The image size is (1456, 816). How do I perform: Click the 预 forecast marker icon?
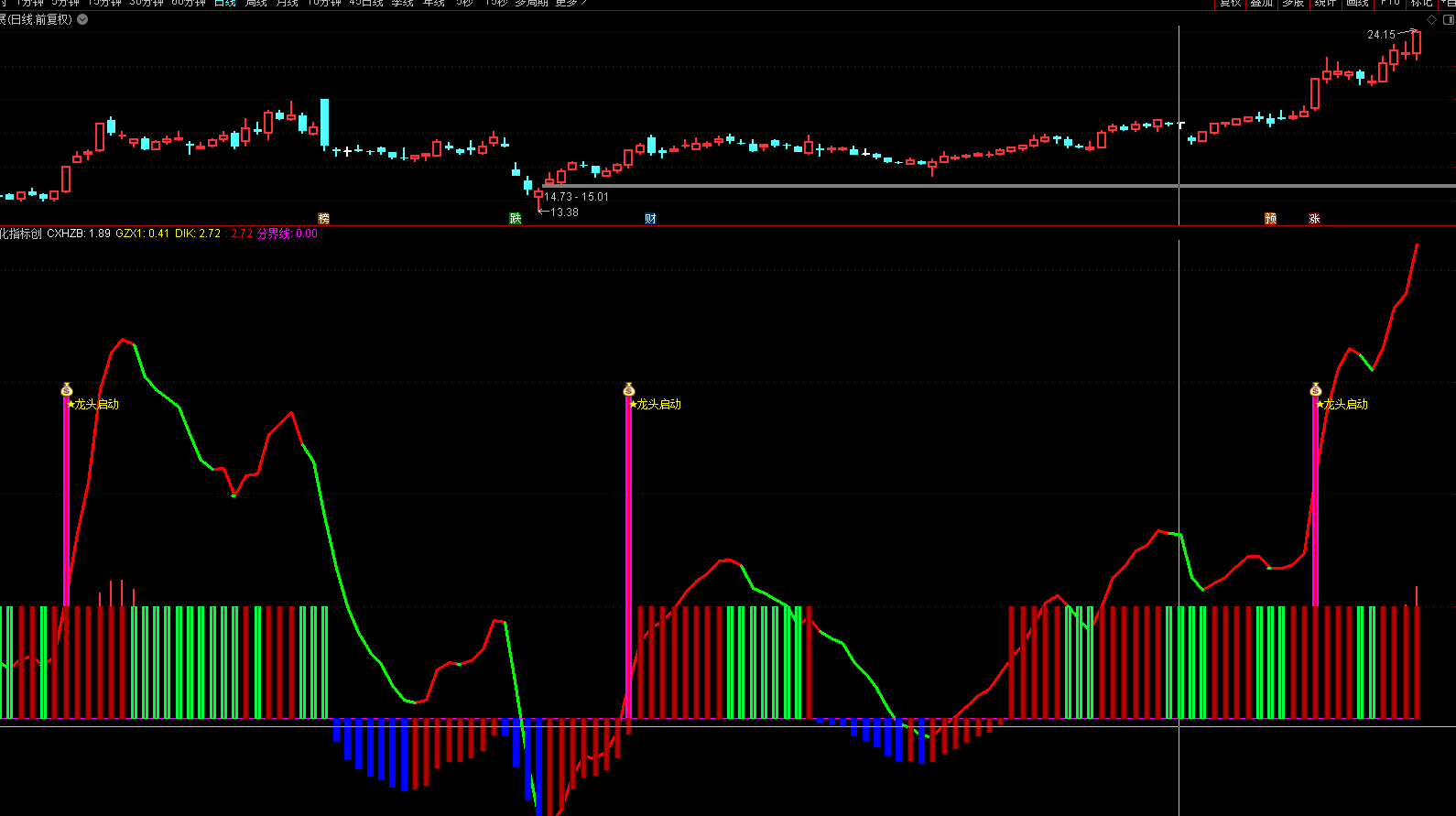coord(1270,219)
